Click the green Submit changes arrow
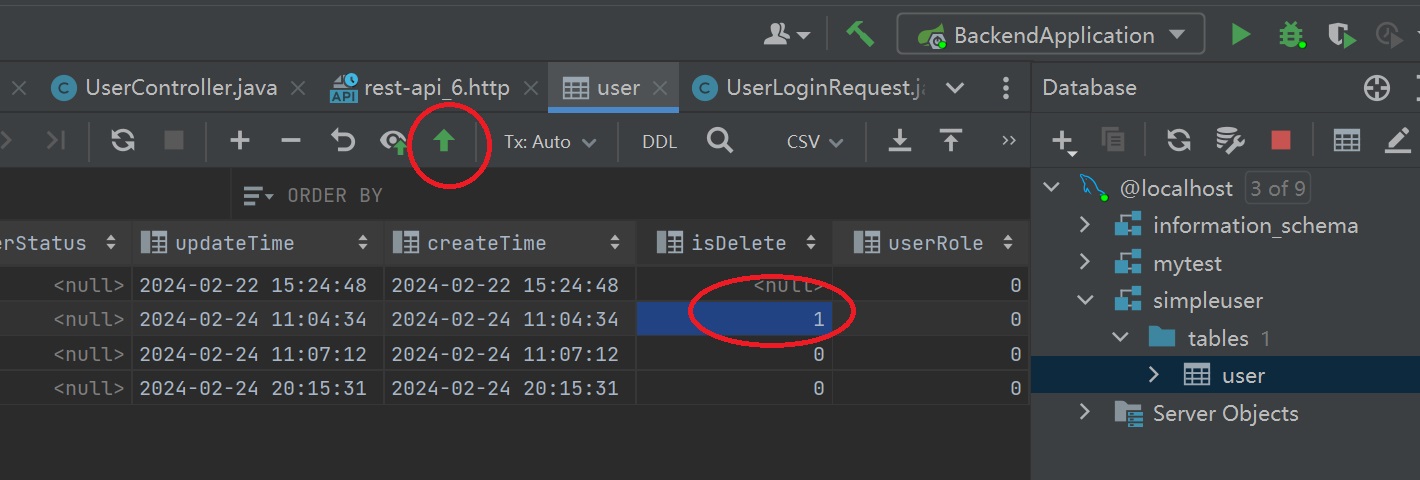Screen dimensions: 1420x480 (x=444, y=142)
